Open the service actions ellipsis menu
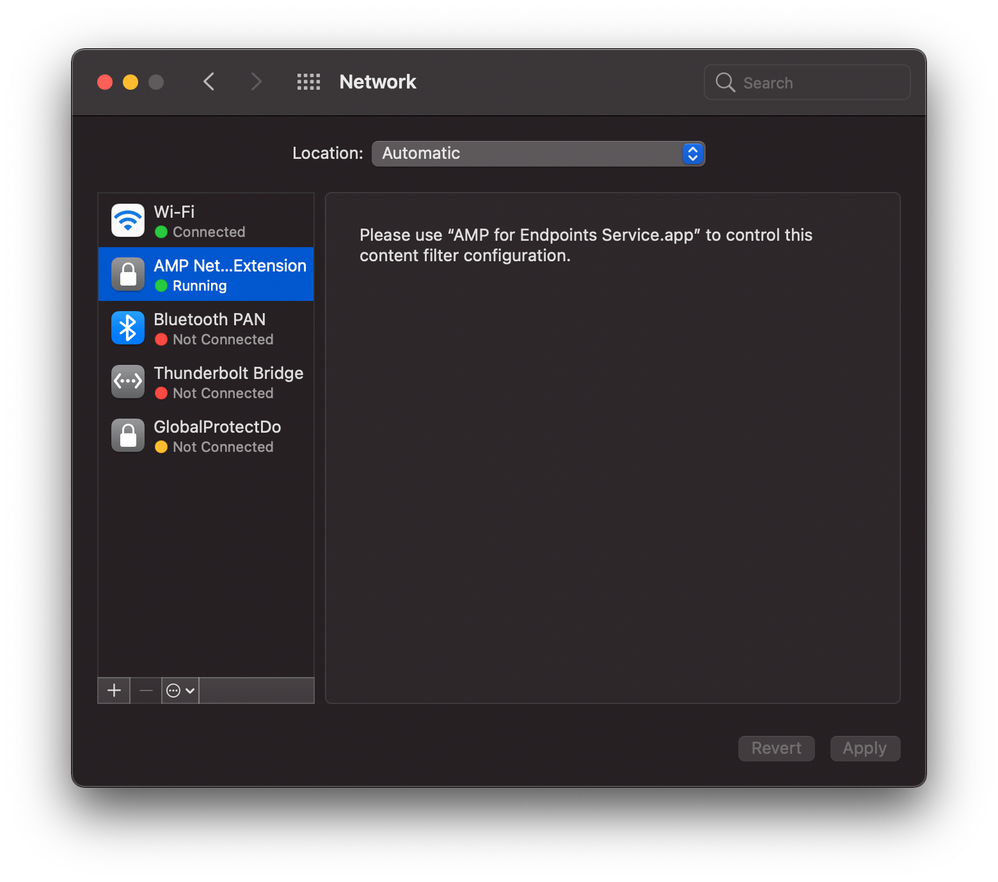The height and width of the screenshot is (882, 998). 180,690
